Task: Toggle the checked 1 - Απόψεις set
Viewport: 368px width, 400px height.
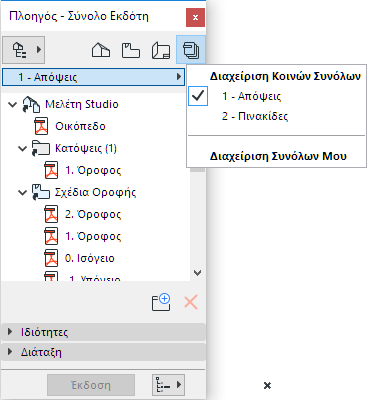Action: [251, 96]
